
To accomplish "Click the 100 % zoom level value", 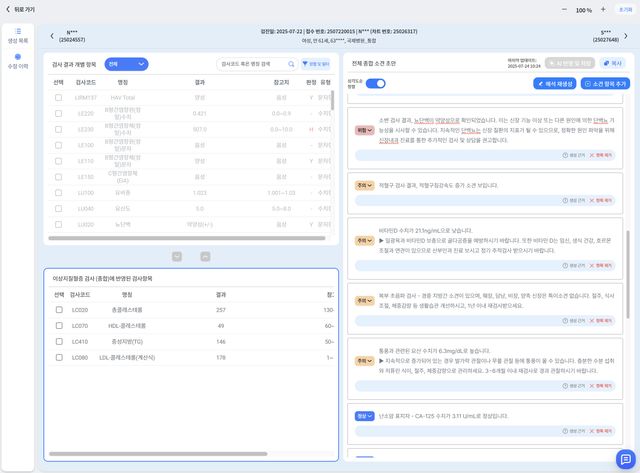I will (584, 10).
